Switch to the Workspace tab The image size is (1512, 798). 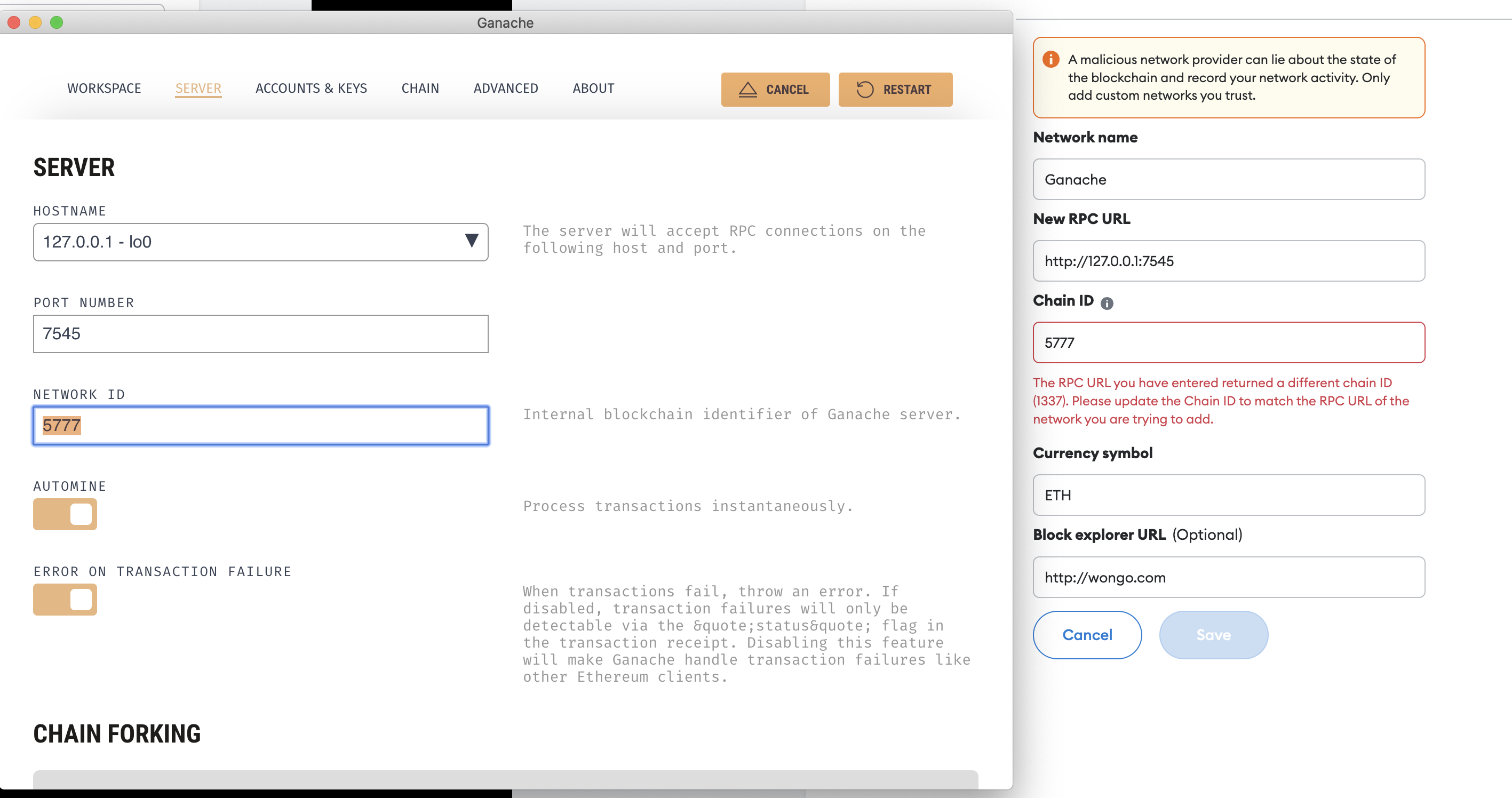[104, 89]
